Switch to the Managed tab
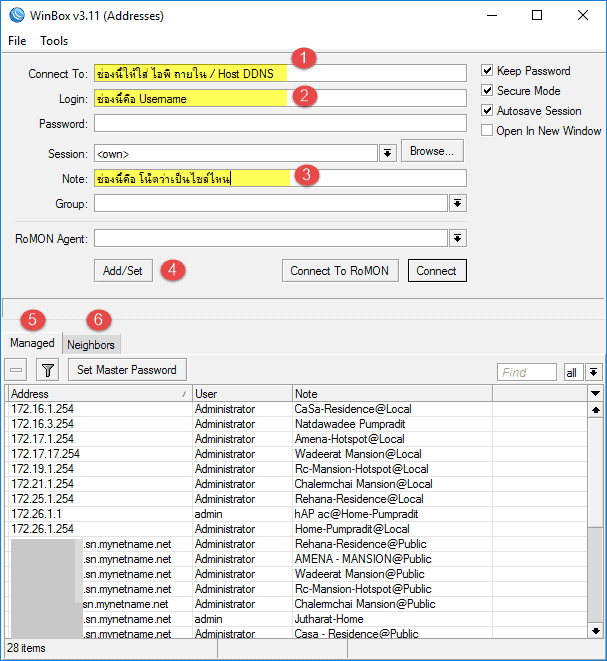The height and width of the screenshot is (661, 607). coord(32,343)
